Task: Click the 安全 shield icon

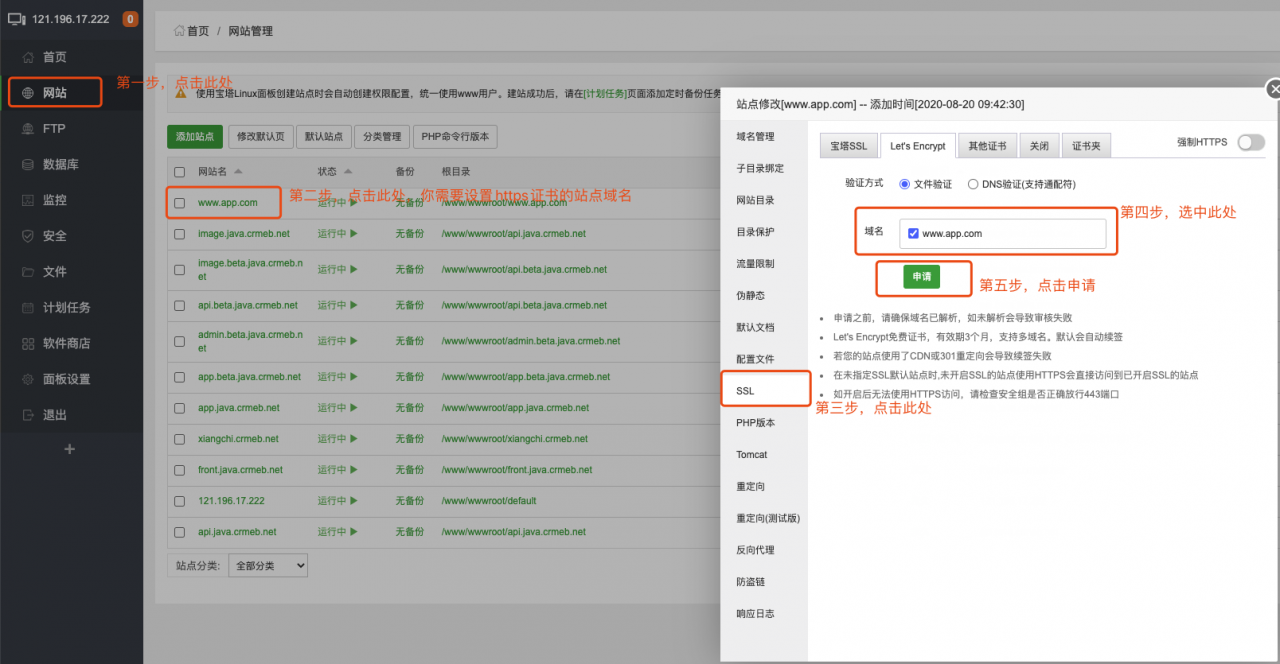Action: point(28,236)
